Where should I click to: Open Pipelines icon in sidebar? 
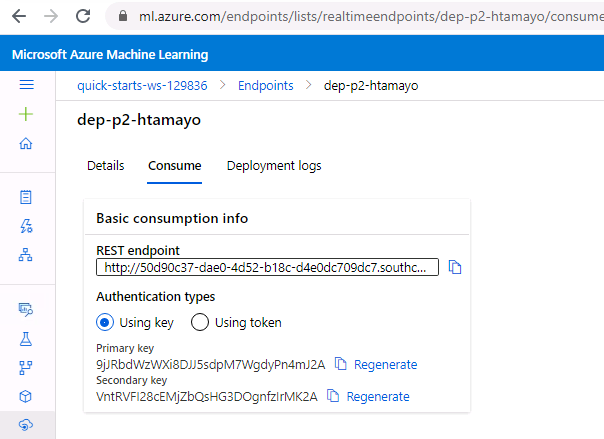tap(26, 368)
